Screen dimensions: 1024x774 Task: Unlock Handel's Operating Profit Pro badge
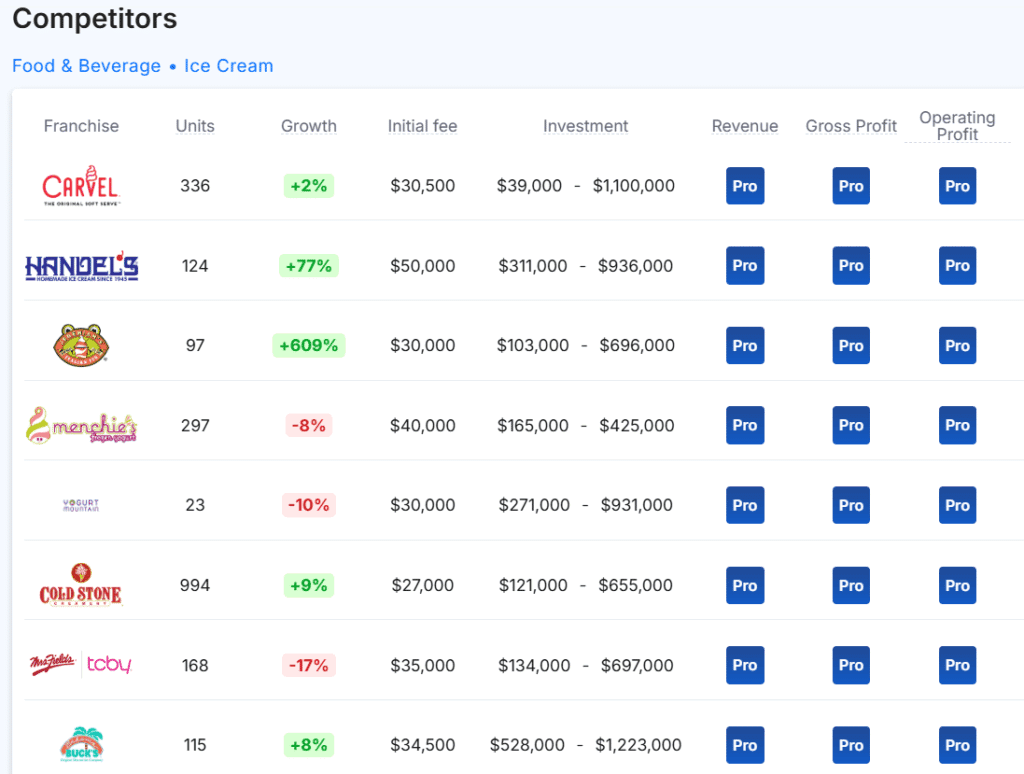coord(957,265)
